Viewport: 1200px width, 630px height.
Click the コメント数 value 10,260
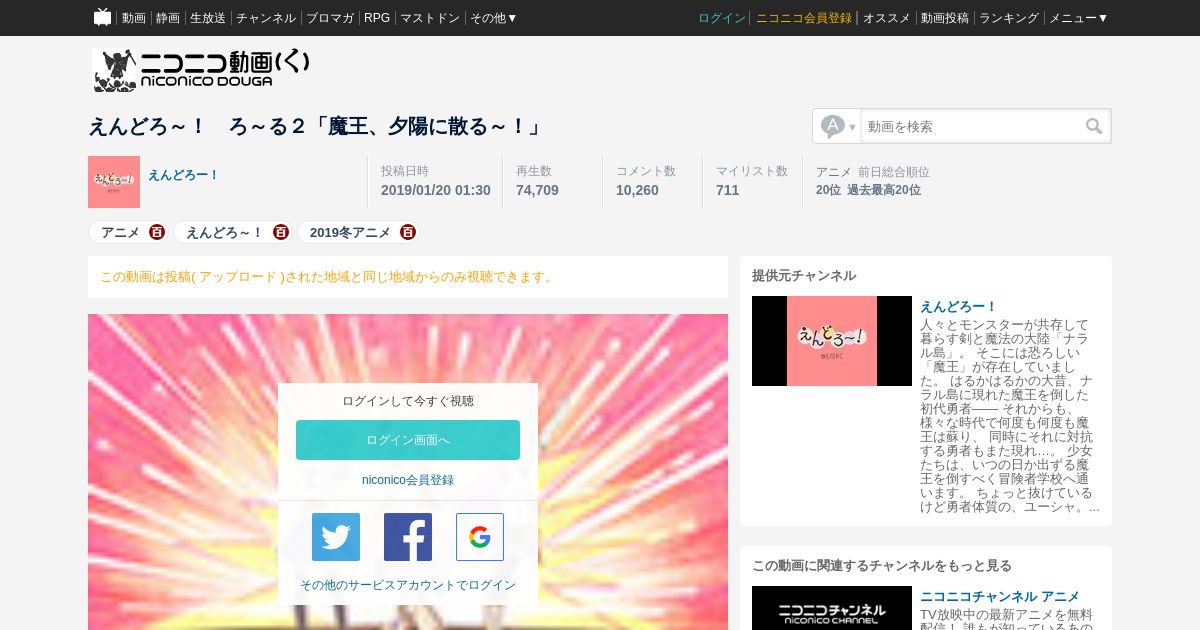(x=637, y=190)
